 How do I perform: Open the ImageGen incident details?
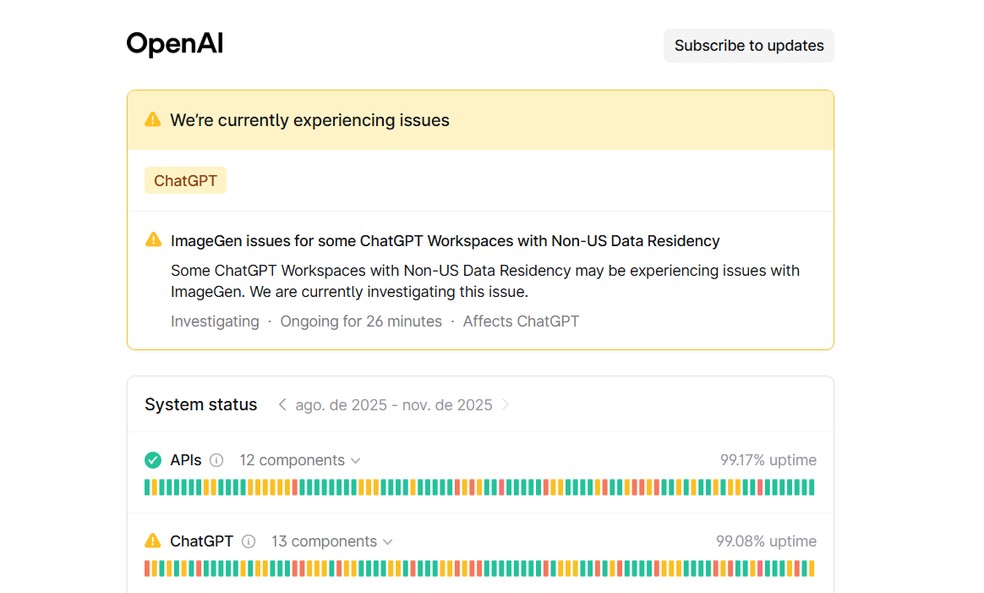[x=444, y=240]
